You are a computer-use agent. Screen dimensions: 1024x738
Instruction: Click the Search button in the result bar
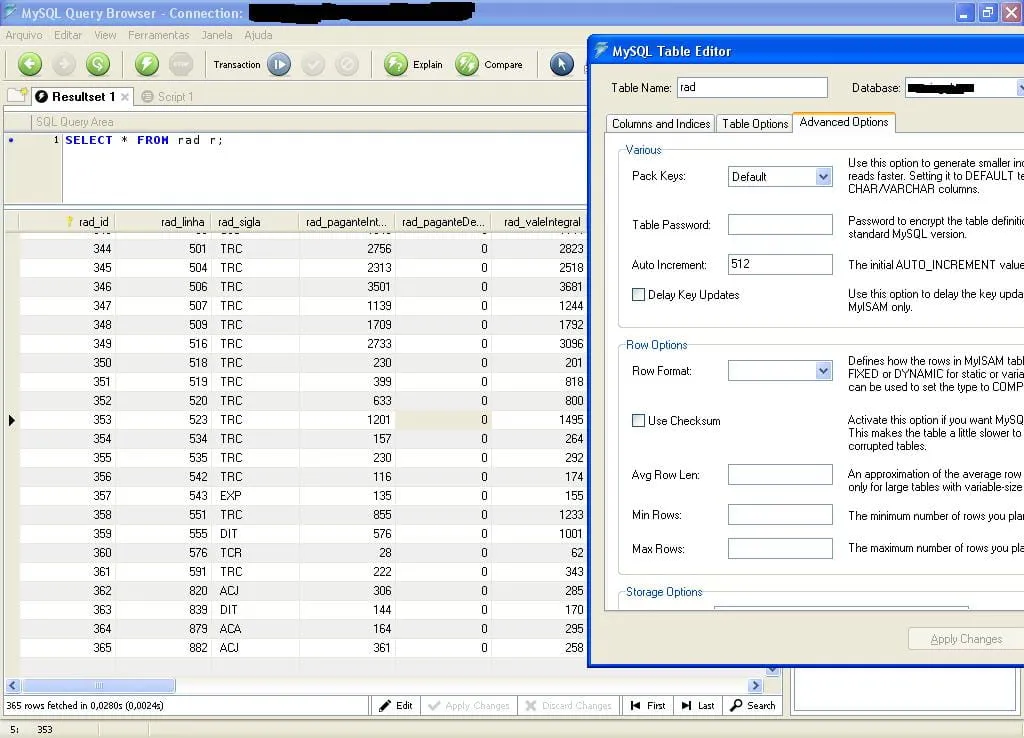(752, 705)
